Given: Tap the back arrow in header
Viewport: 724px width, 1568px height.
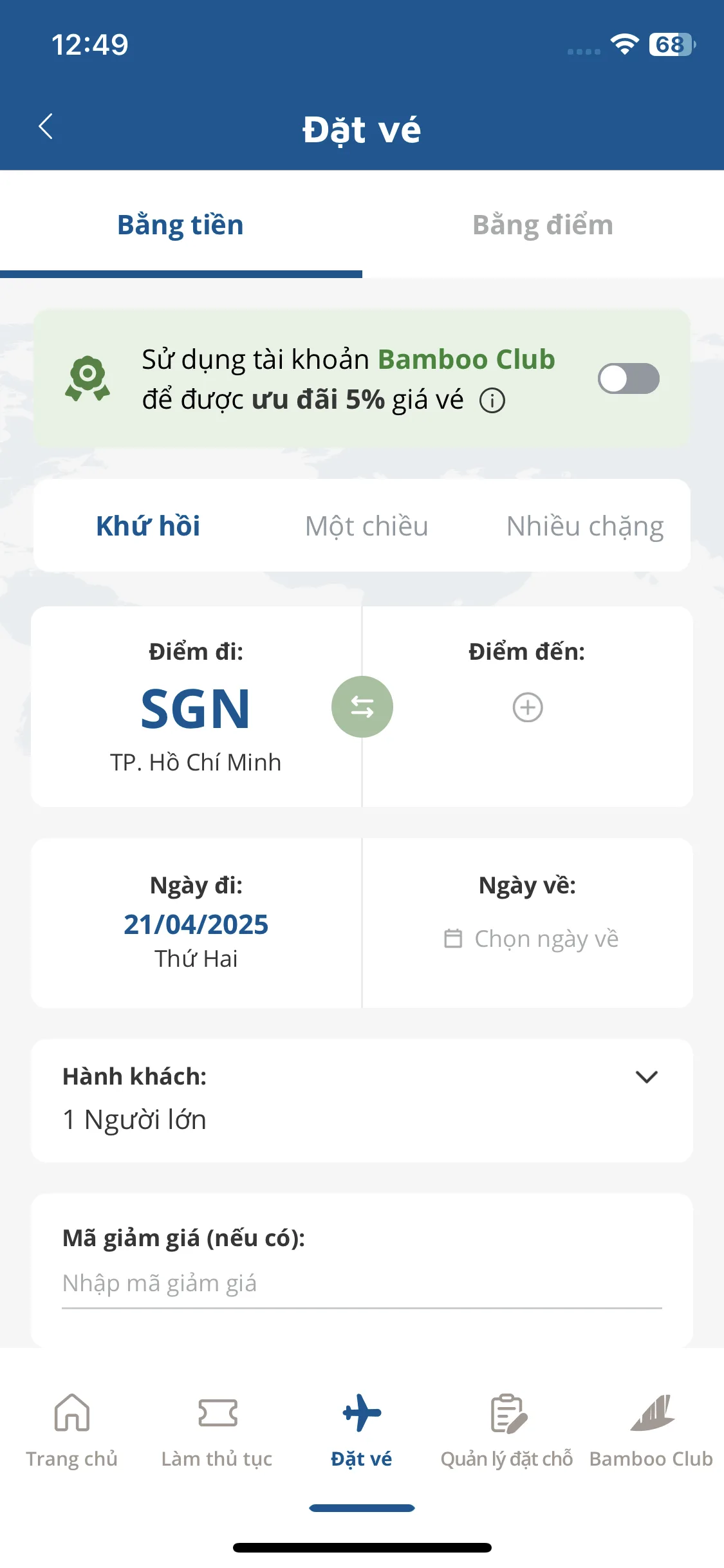Looking at the screenshot, I should (46, 127).
